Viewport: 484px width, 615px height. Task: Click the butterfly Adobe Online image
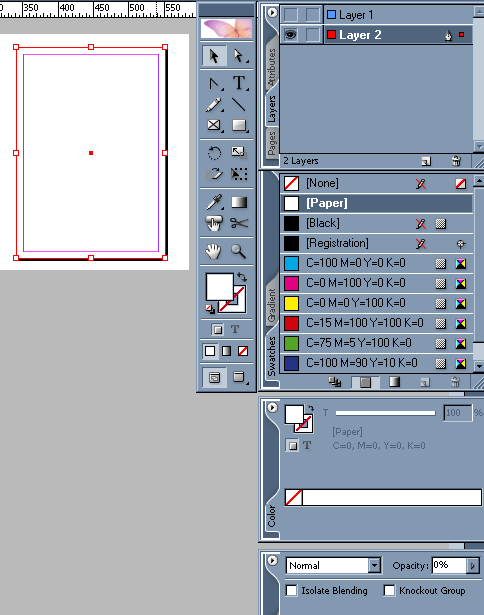click(226, 29)
